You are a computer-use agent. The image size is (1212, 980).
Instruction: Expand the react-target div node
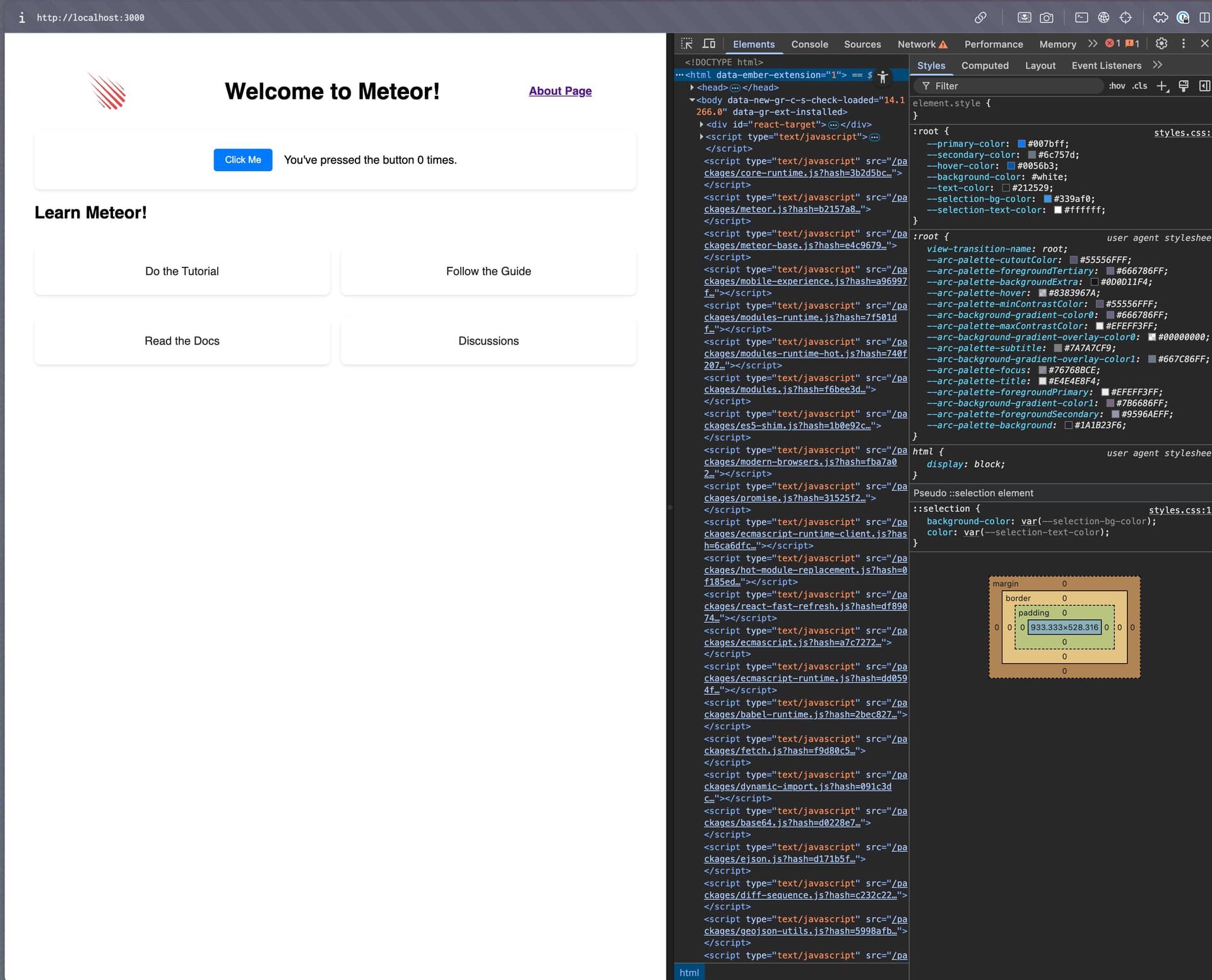tap(701, 124)
